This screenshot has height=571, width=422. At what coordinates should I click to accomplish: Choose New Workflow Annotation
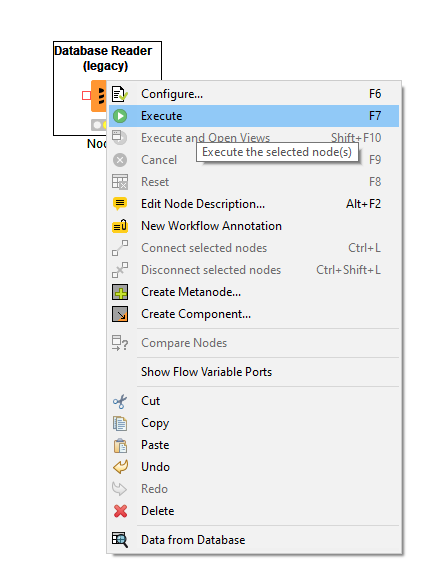click(x=254, y=226)
